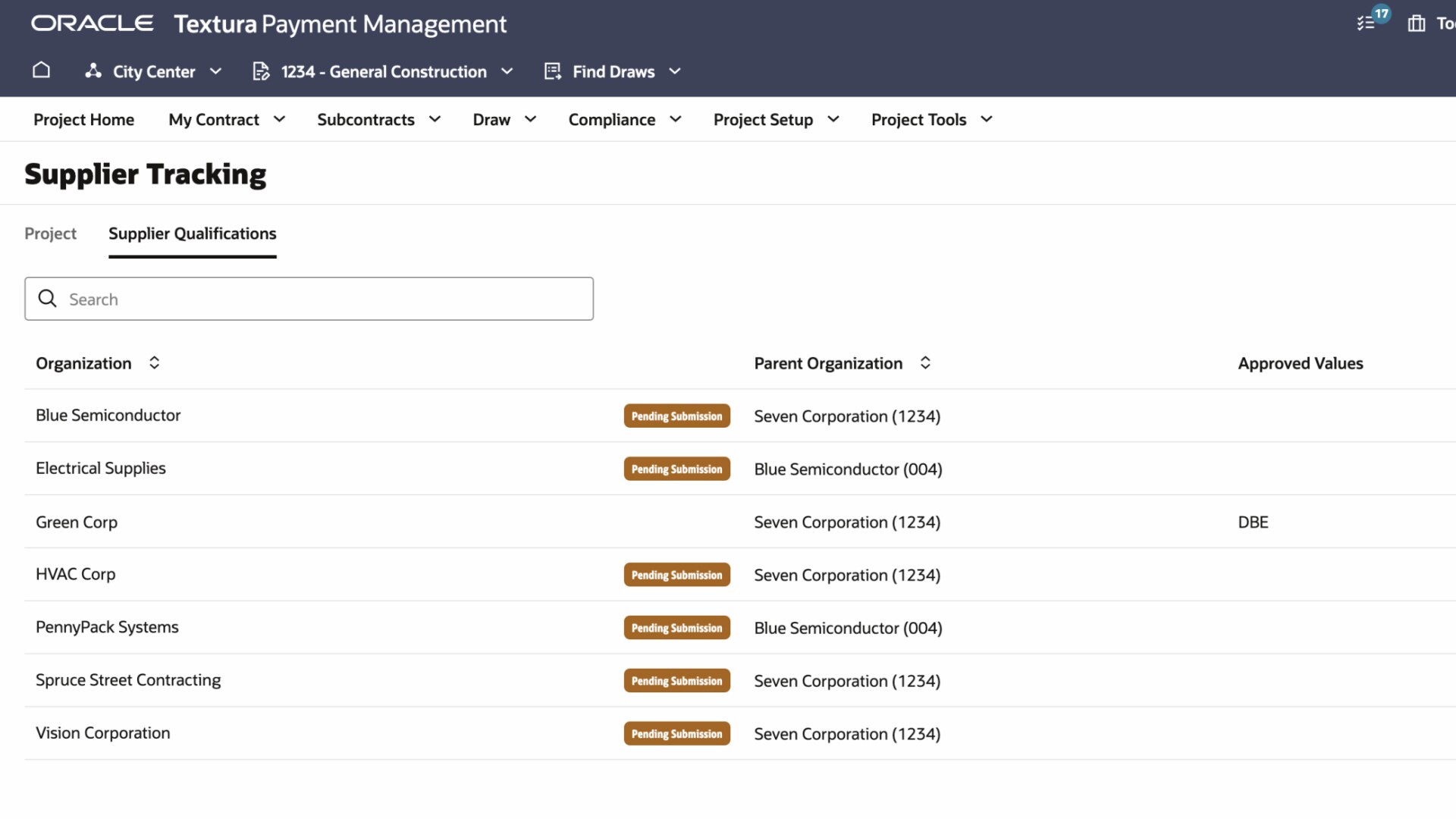This screenshot has width=1456, height=819.
Task: Click into the Search field
Action: [326, 299]
